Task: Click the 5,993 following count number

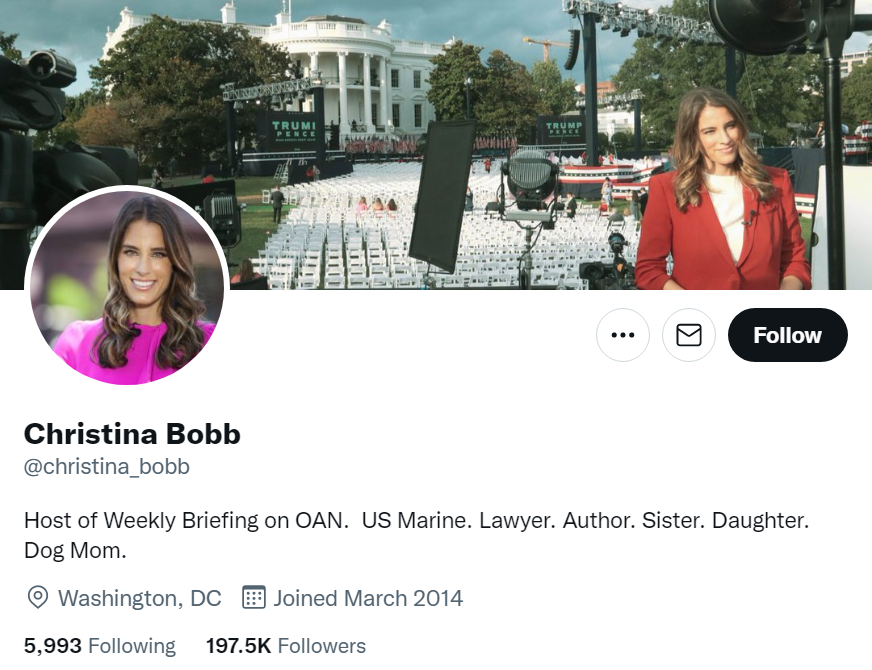Action: point(53,646)
